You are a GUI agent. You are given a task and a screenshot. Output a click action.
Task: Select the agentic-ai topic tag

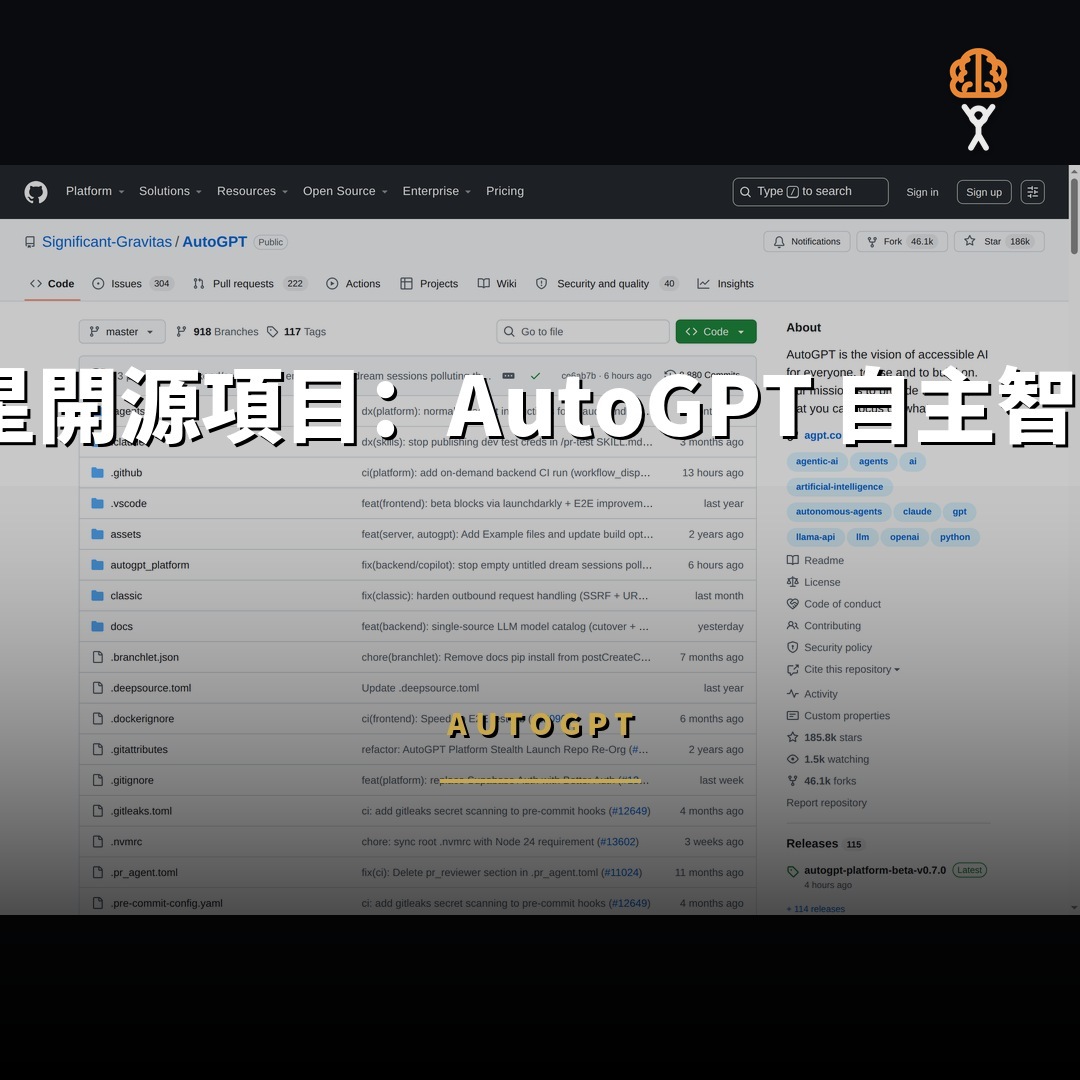point(817,461)
